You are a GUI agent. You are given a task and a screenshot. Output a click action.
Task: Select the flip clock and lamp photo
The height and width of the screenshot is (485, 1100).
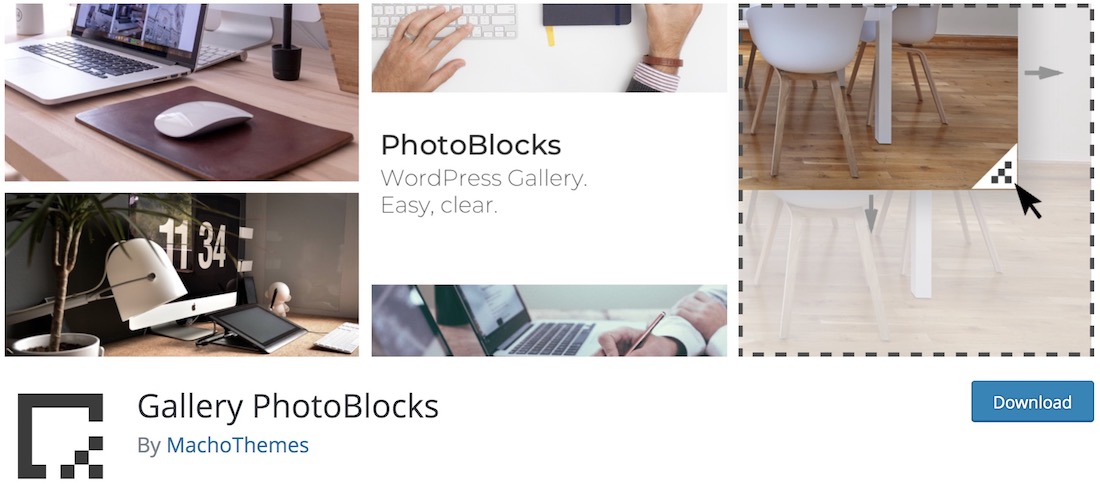[x=182, y=274]
